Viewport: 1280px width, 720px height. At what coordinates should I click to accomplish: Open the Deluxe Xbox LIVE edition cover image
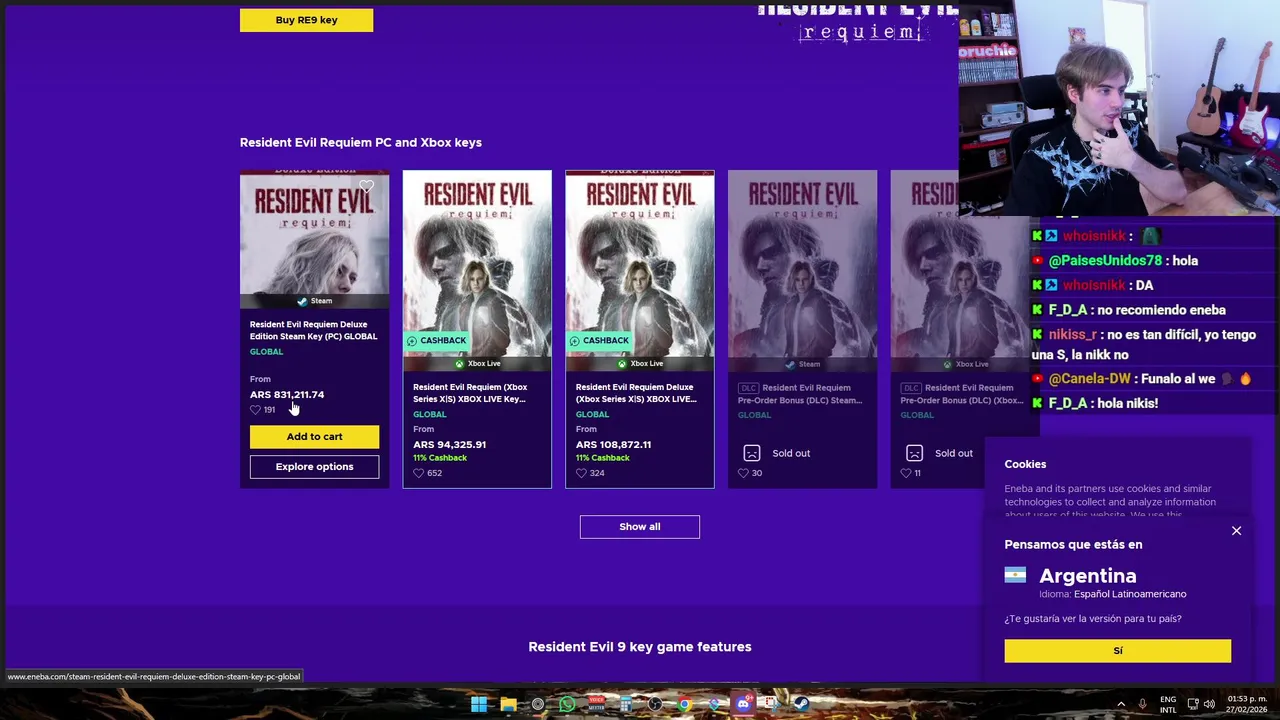(x=640, y=270)
